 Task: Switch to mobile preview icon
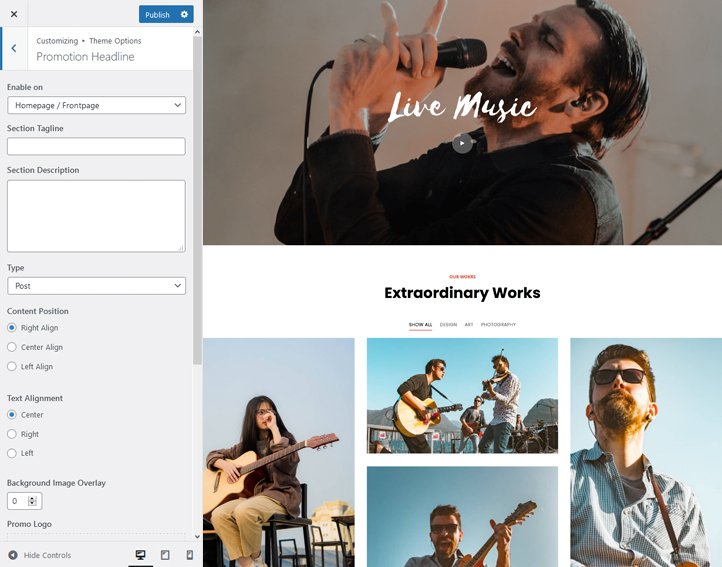190,555
